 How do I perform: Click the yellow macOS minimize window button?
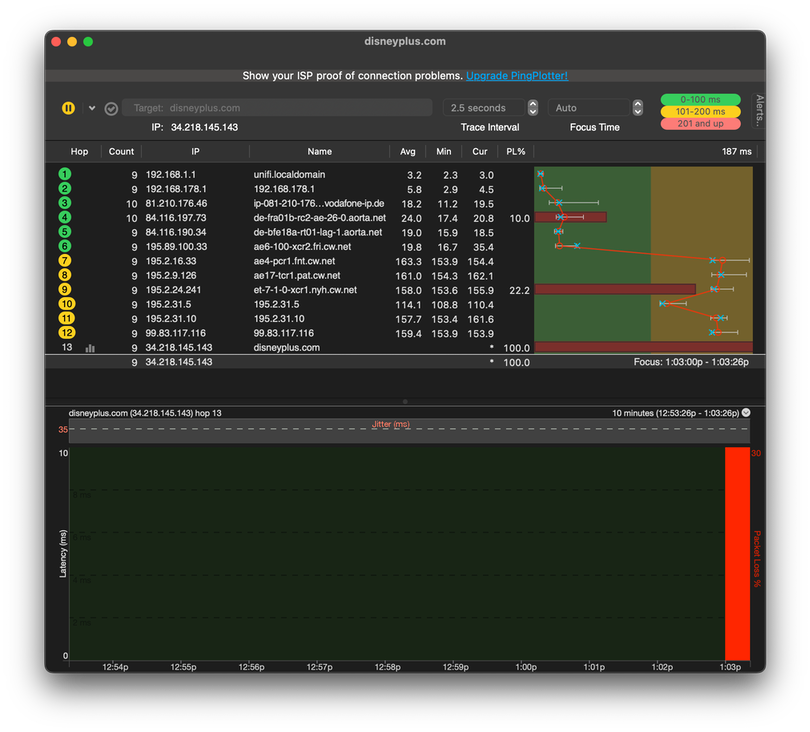click(72, 41)
